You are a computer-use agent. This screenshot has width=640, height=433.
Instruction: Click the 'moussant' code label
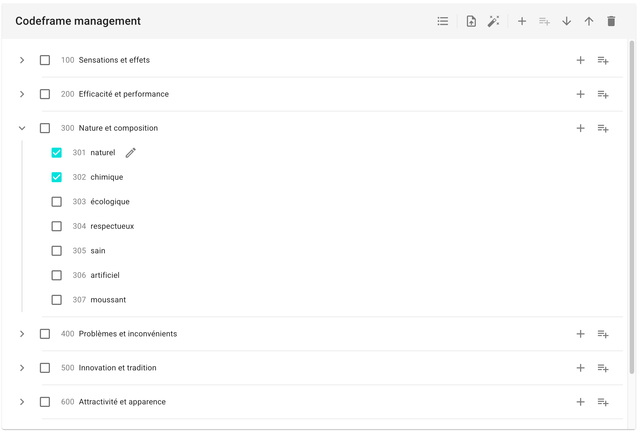coord(108,300)
